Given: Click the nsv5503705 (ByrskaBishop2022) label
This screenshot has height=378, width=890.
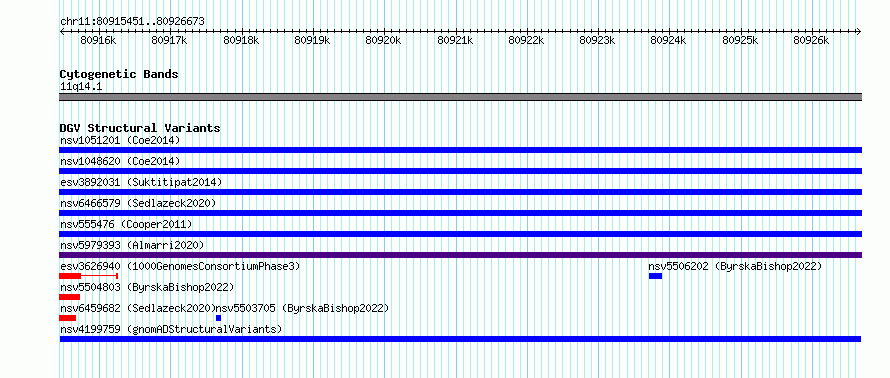Looking at the screenshot, I should (303, 308).
